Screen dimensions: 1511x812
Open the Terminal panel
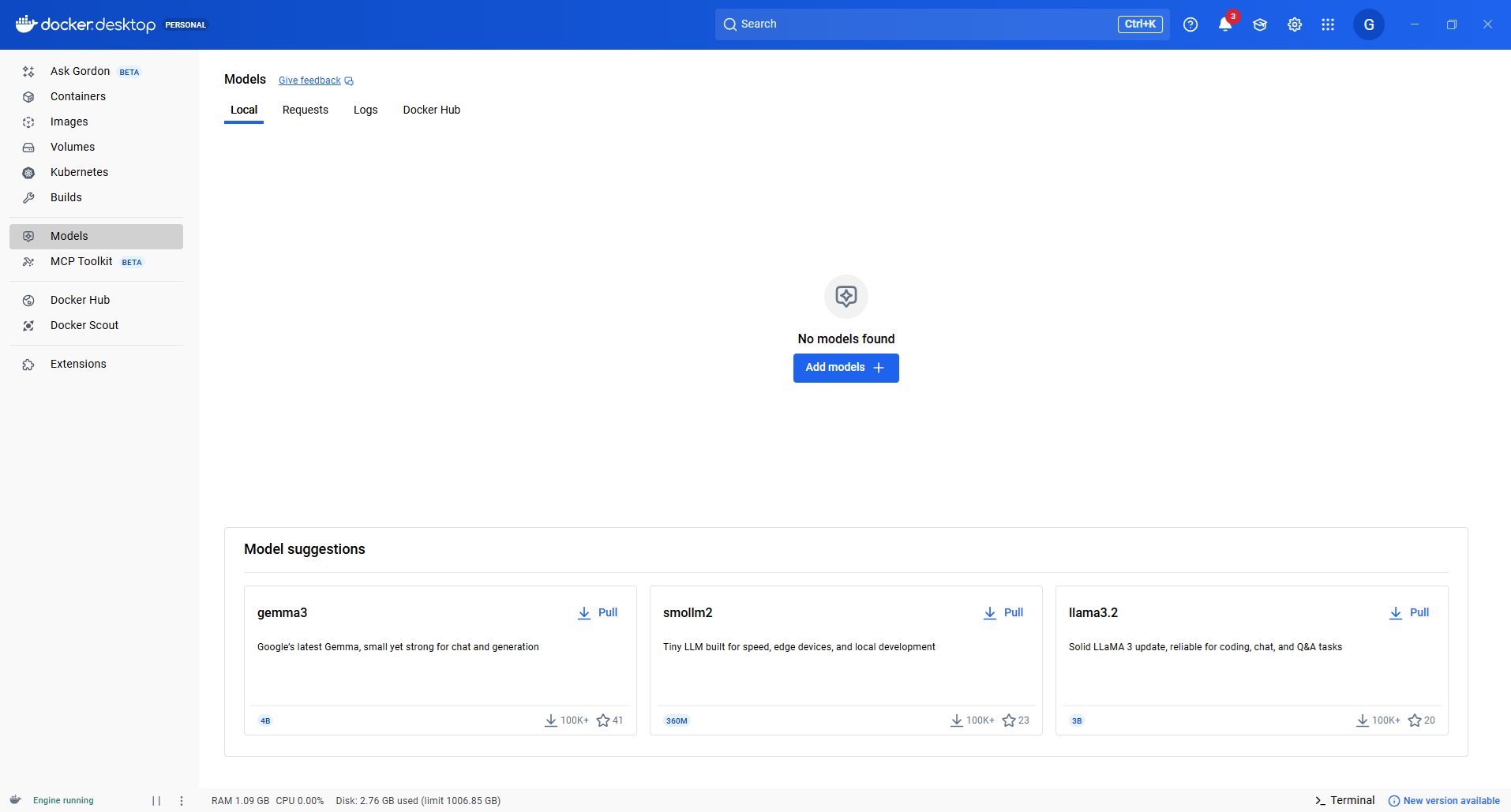point(1345,801)
